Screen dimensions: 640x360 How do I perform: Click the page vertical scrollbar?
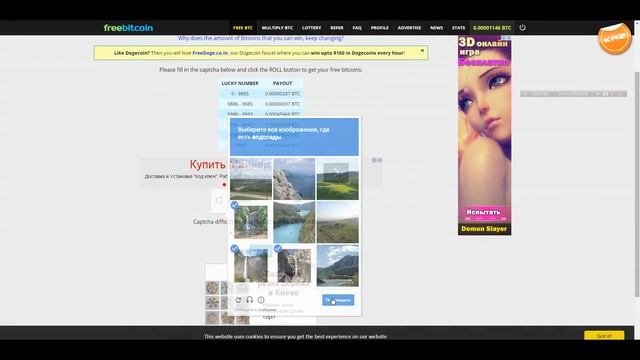tap(637, 184)
